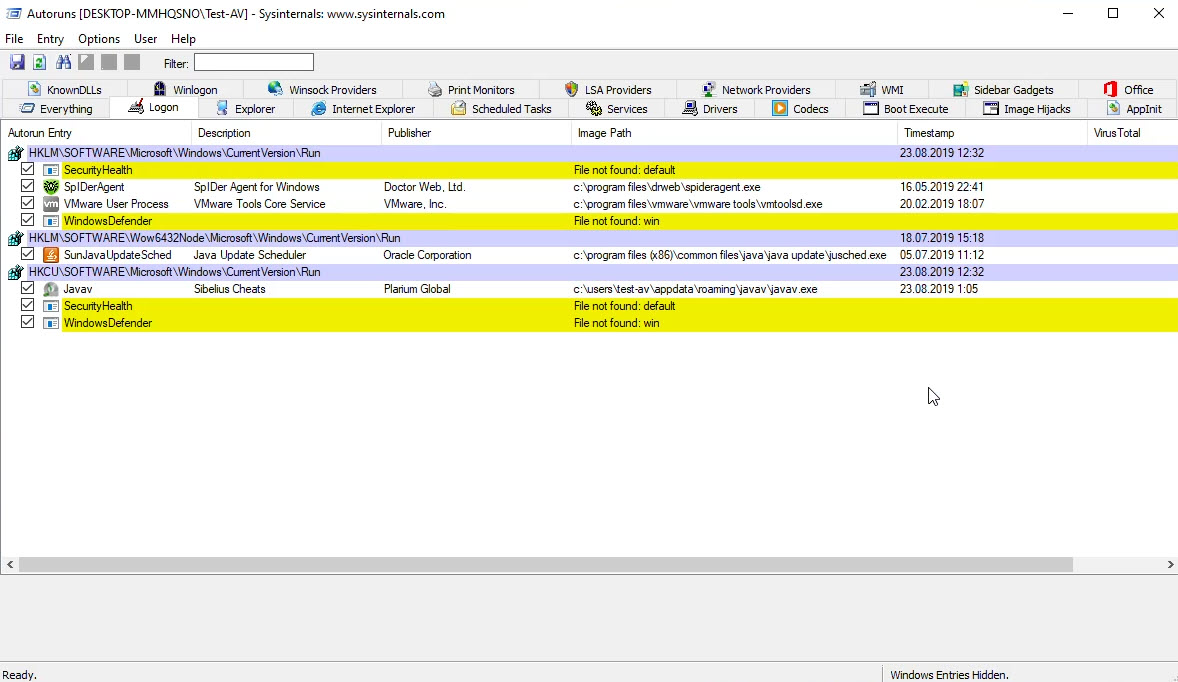
Task: Open the Sidebar Gadgets tab
Action: click(x=1003, y=89)
